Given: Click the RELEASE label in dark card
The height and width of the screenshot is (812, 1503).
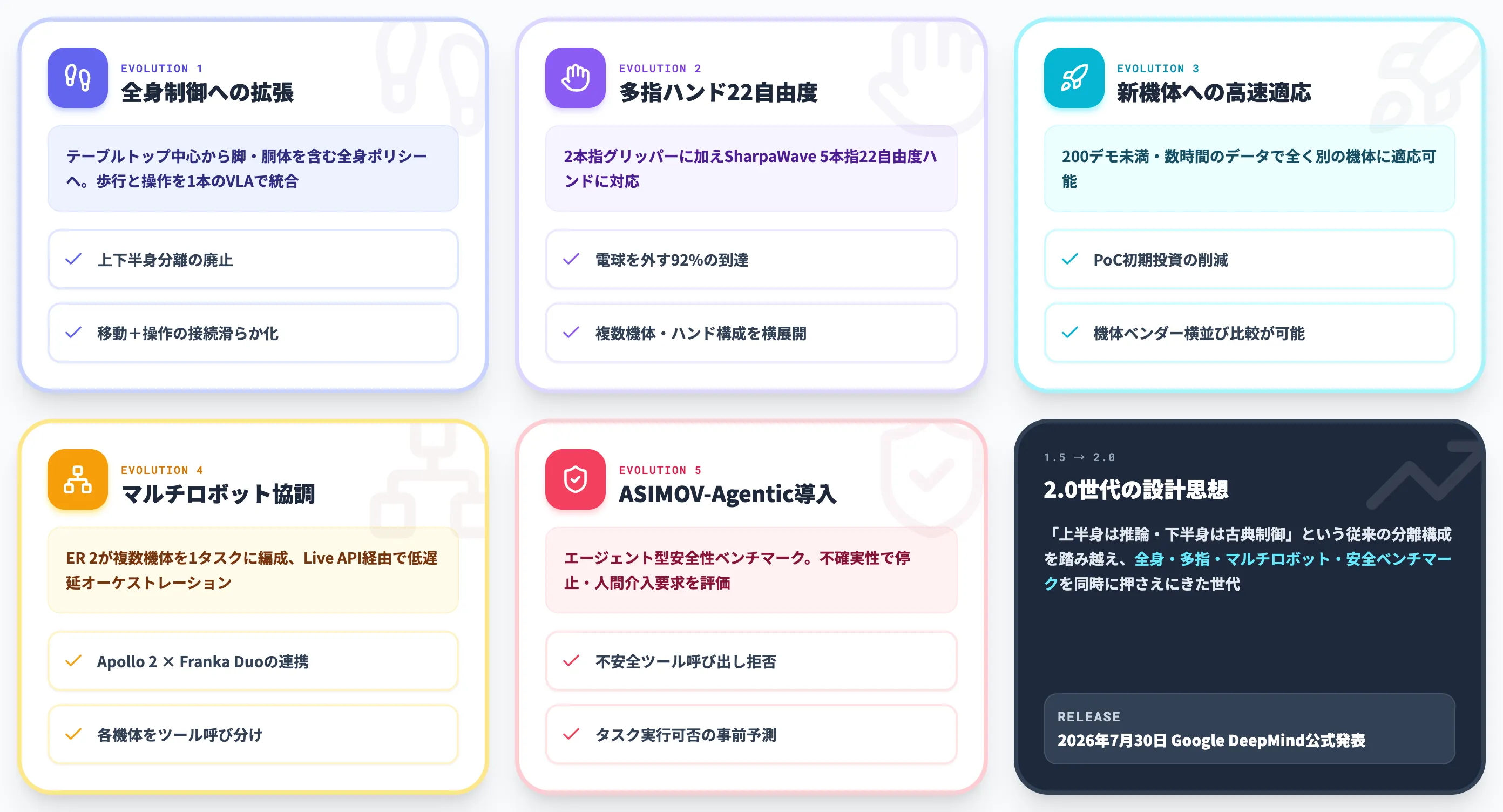Looking at the screenshot, I should [1089, 716].
